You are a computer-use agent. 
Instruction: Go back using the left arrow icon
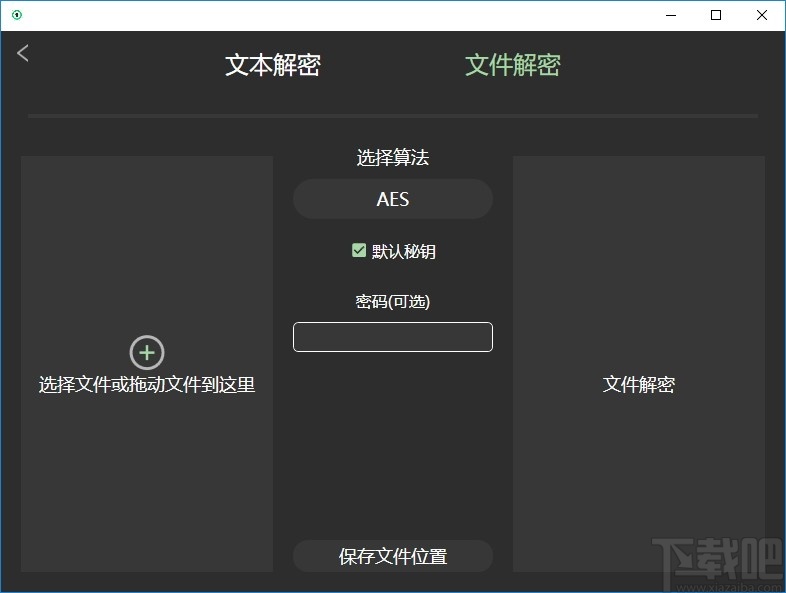pyautogui.click(x=23, y=53)
